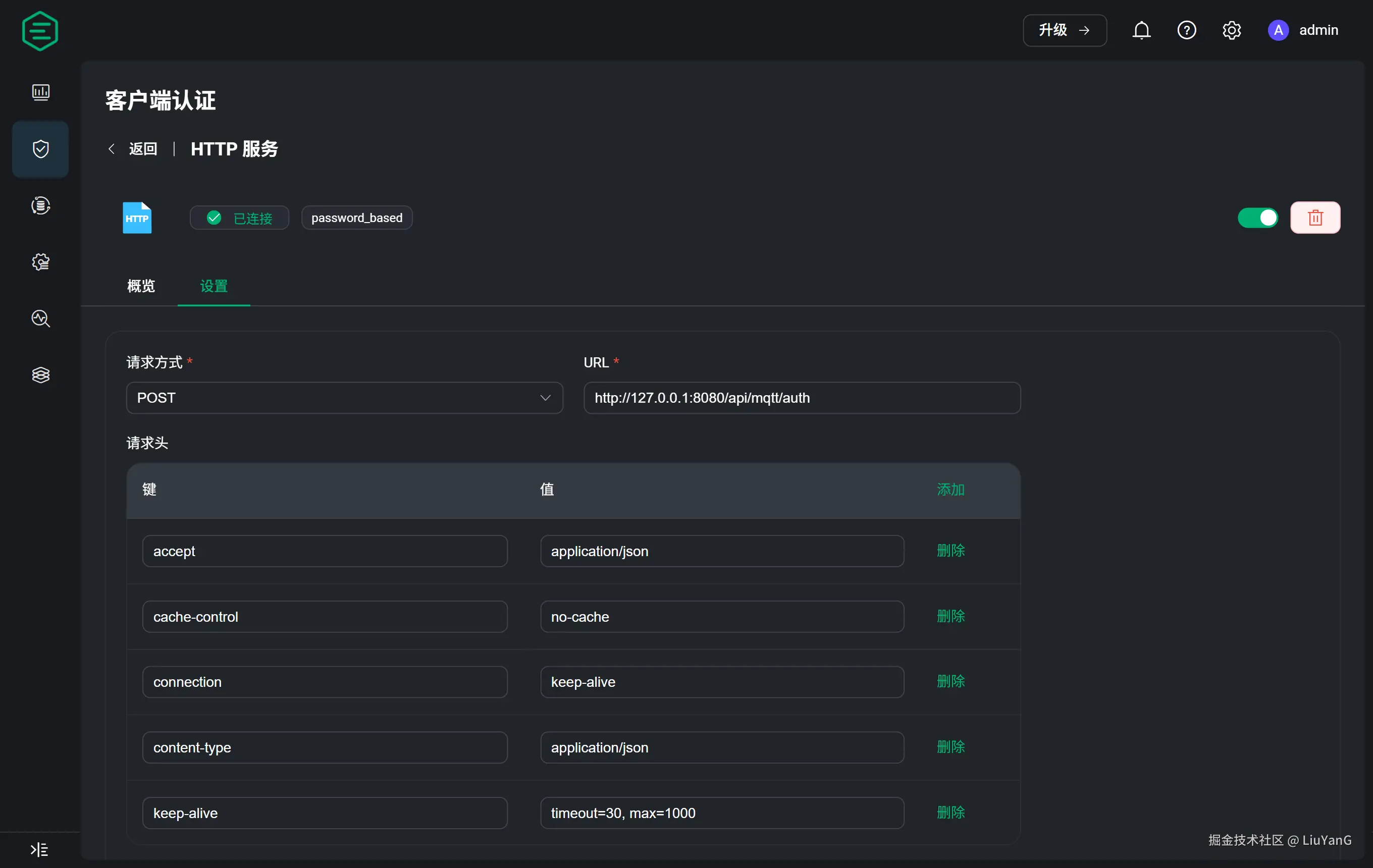Expand the sidebar with the bottom menu icon

point(39,849)
